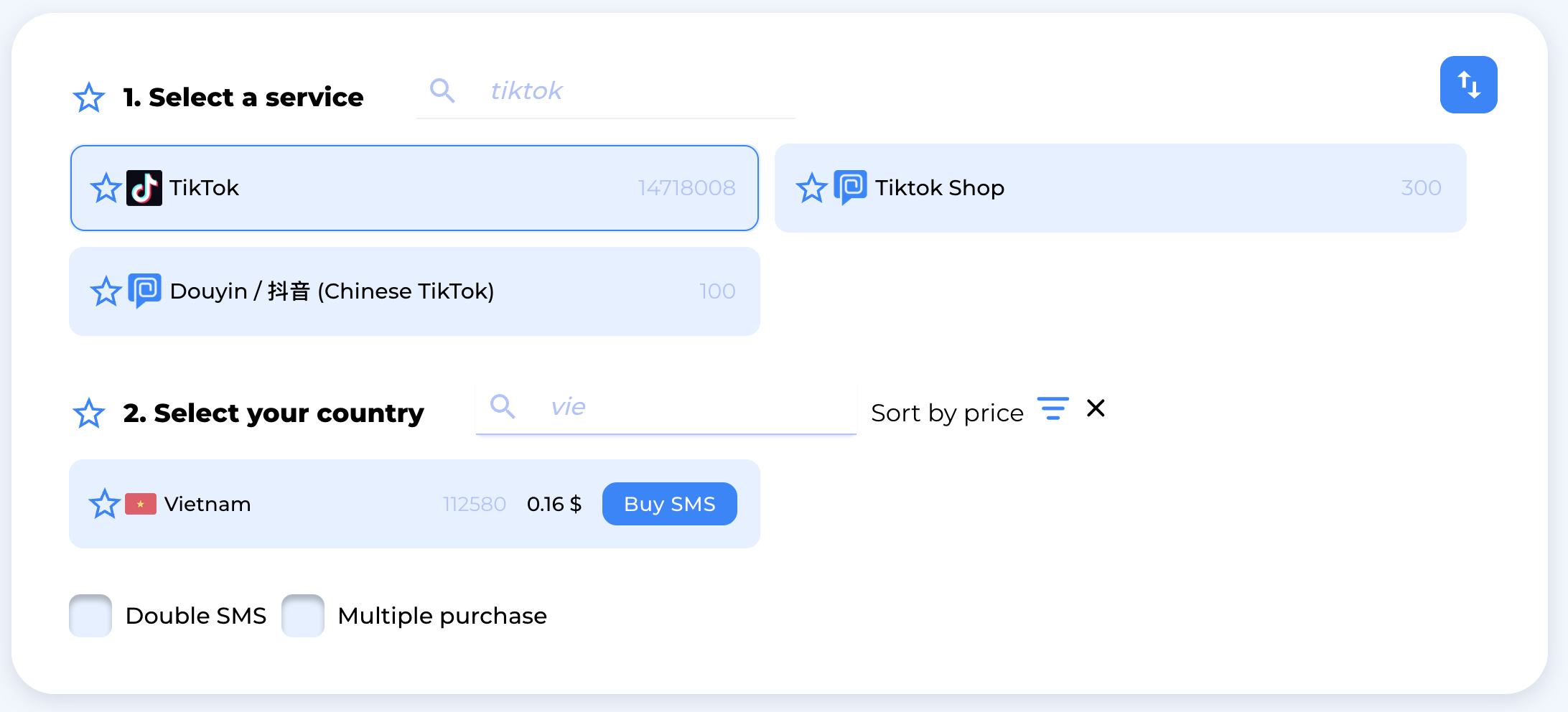The height and width of the screenshot is (712, 1568).
Task: Click the star beside Select your country
Action: pyautogui.click(x=89, y=413)
